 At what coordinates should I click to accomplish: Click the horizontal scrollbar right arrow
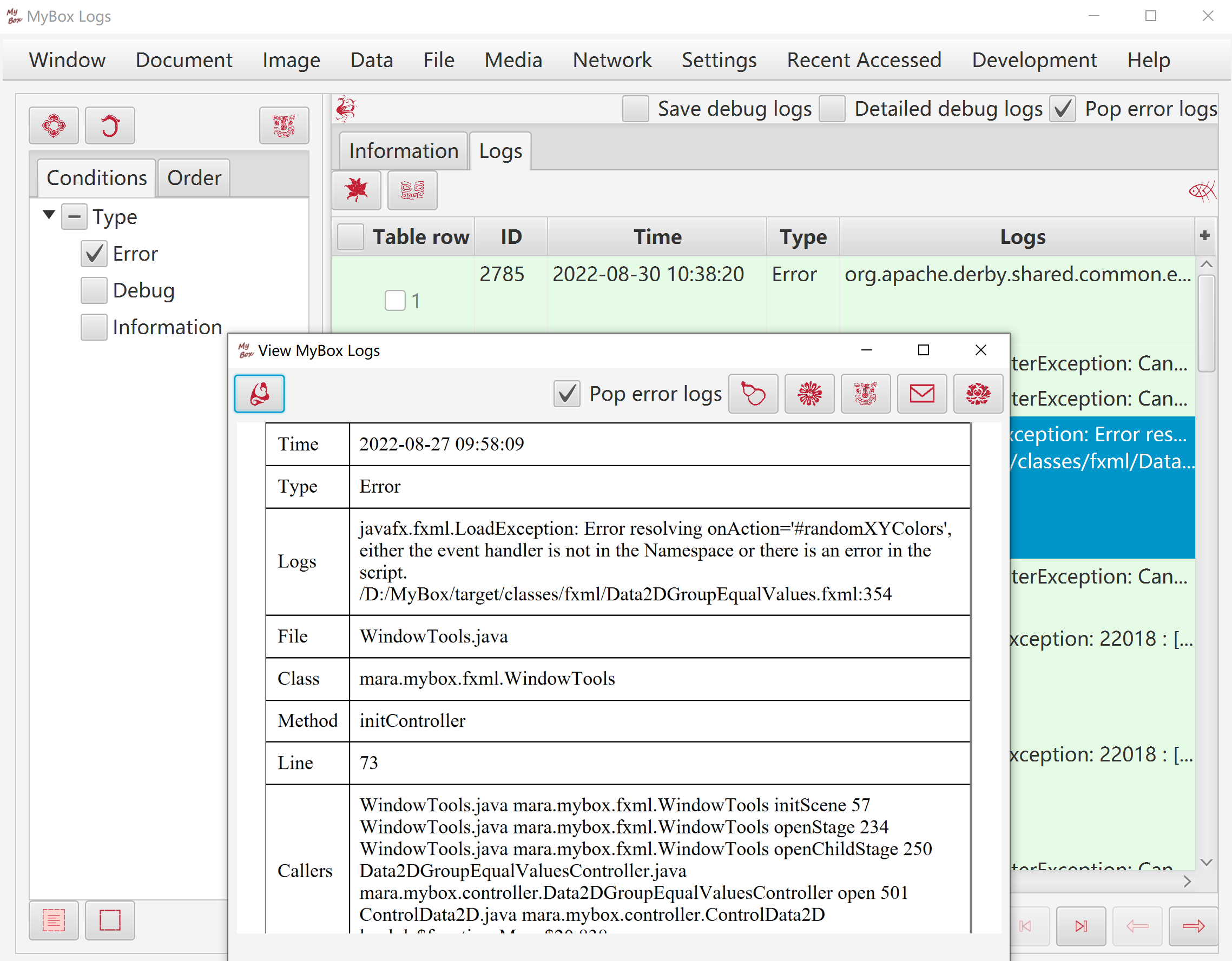pyautogui.click(x=1188, y=882)
